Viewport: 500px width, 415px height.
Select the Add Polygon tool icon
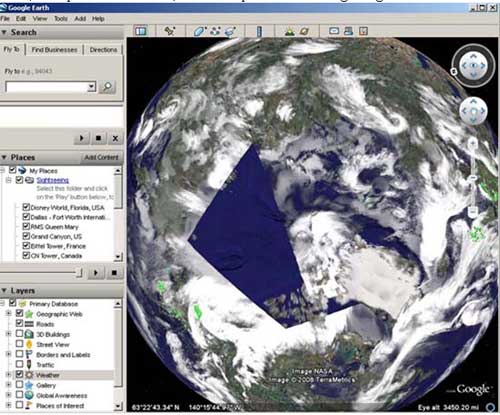point(199,31)
